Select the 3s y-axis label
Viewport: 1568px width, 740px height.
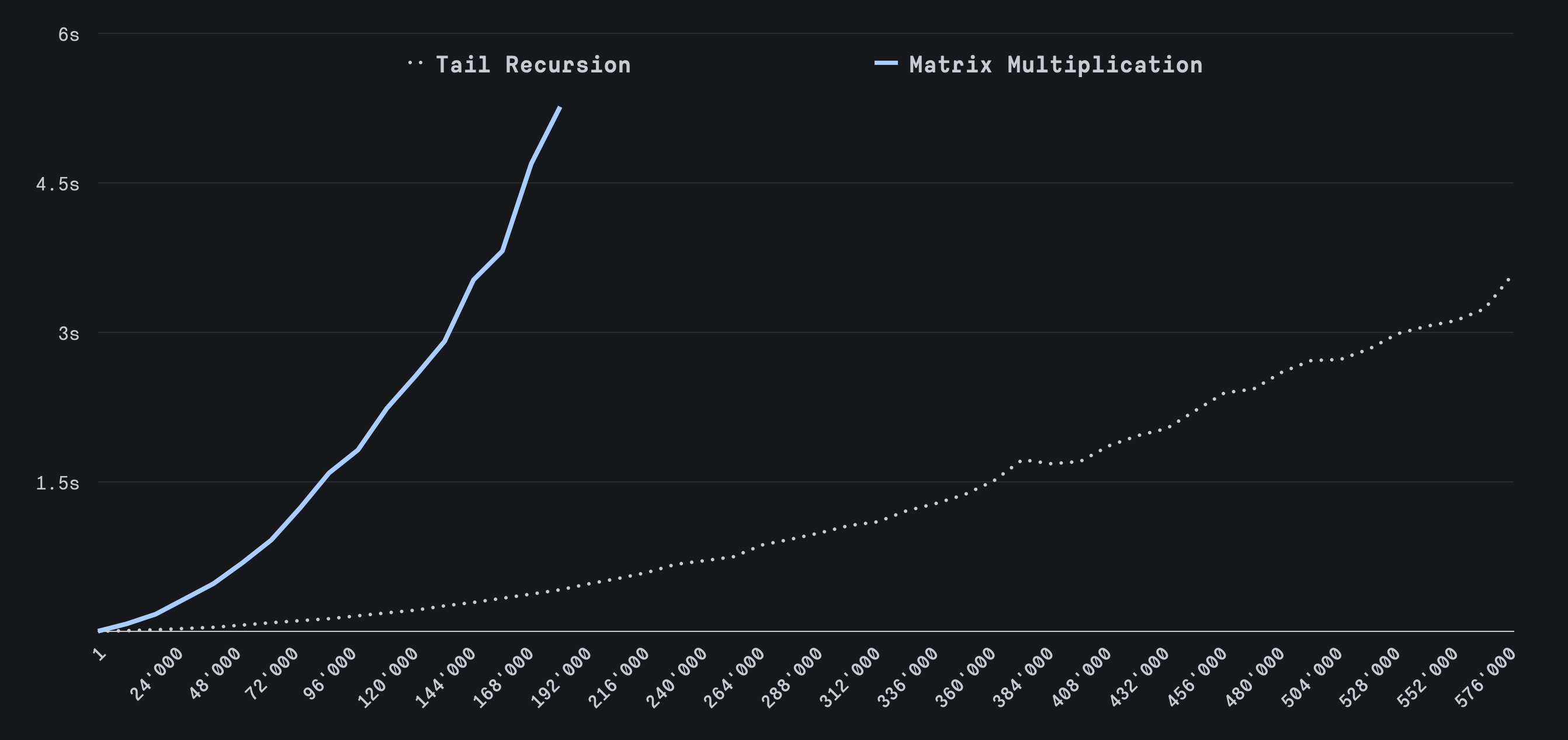[x=69, y=333]
